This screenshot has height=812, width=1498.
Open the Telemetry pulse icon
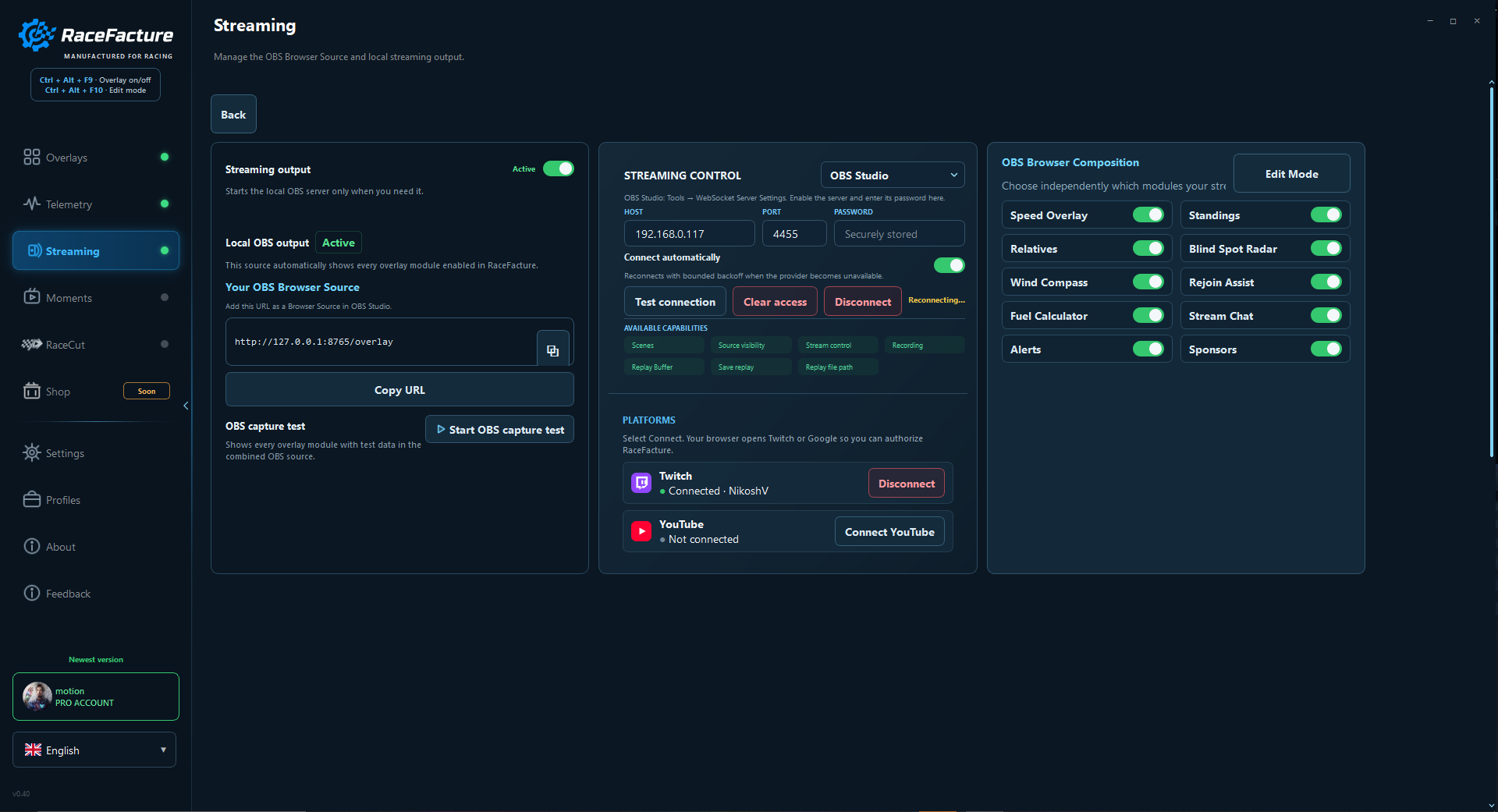[x=31, y=204]
